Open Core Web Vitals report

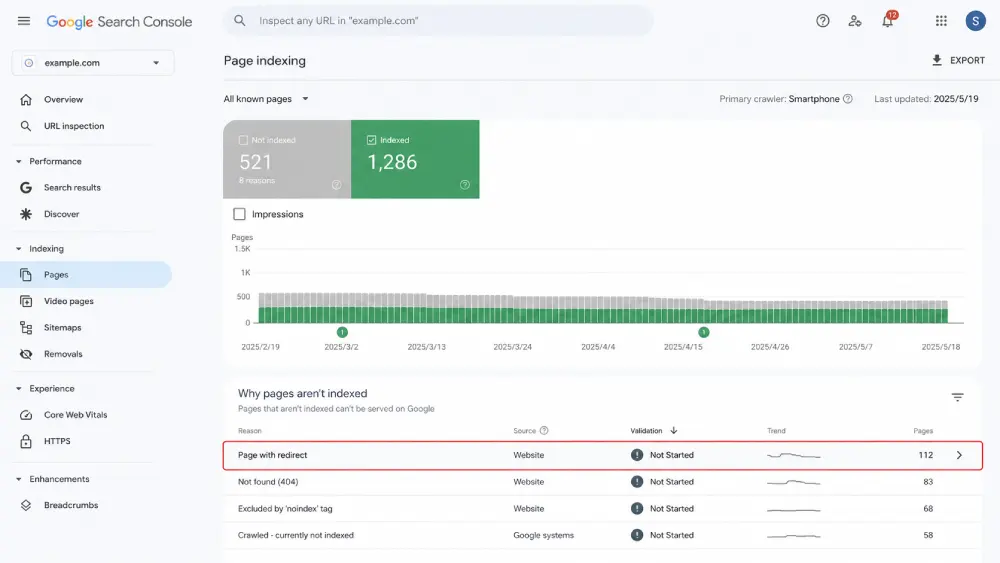(x=75, y=415)
